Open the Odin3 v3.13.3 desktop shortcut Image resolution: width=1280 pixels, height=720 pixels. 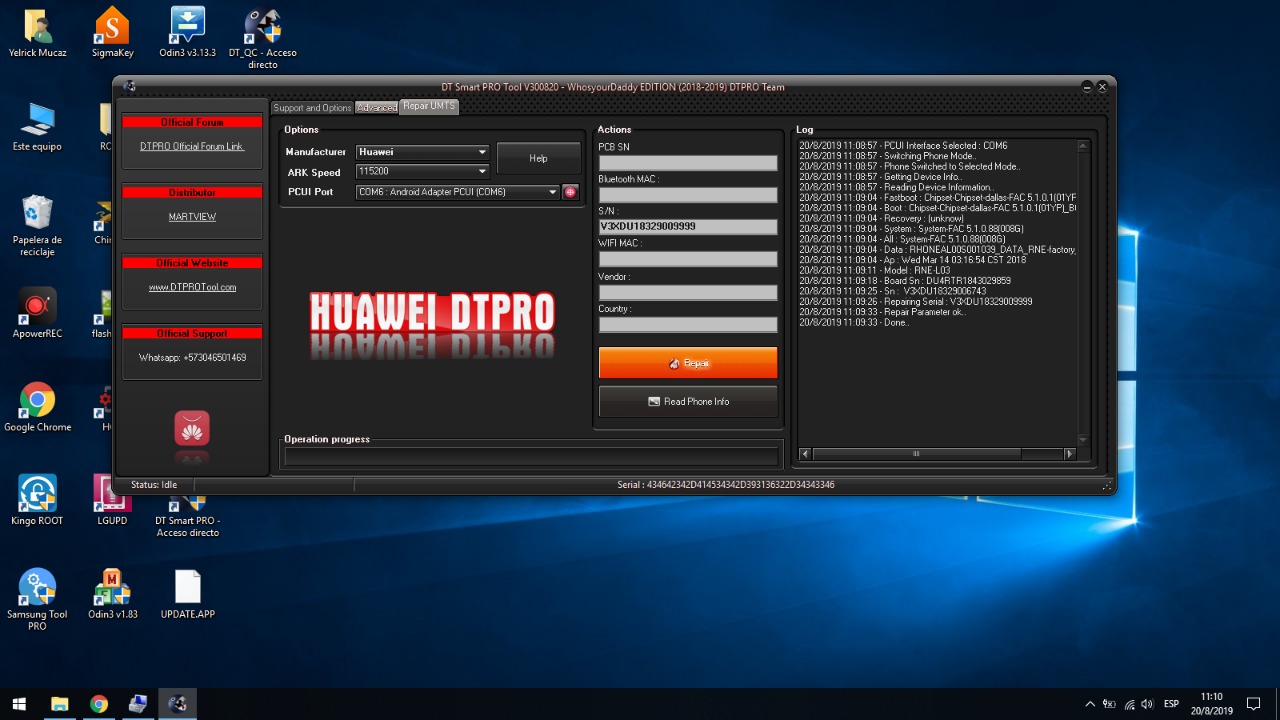click(187, 33)
